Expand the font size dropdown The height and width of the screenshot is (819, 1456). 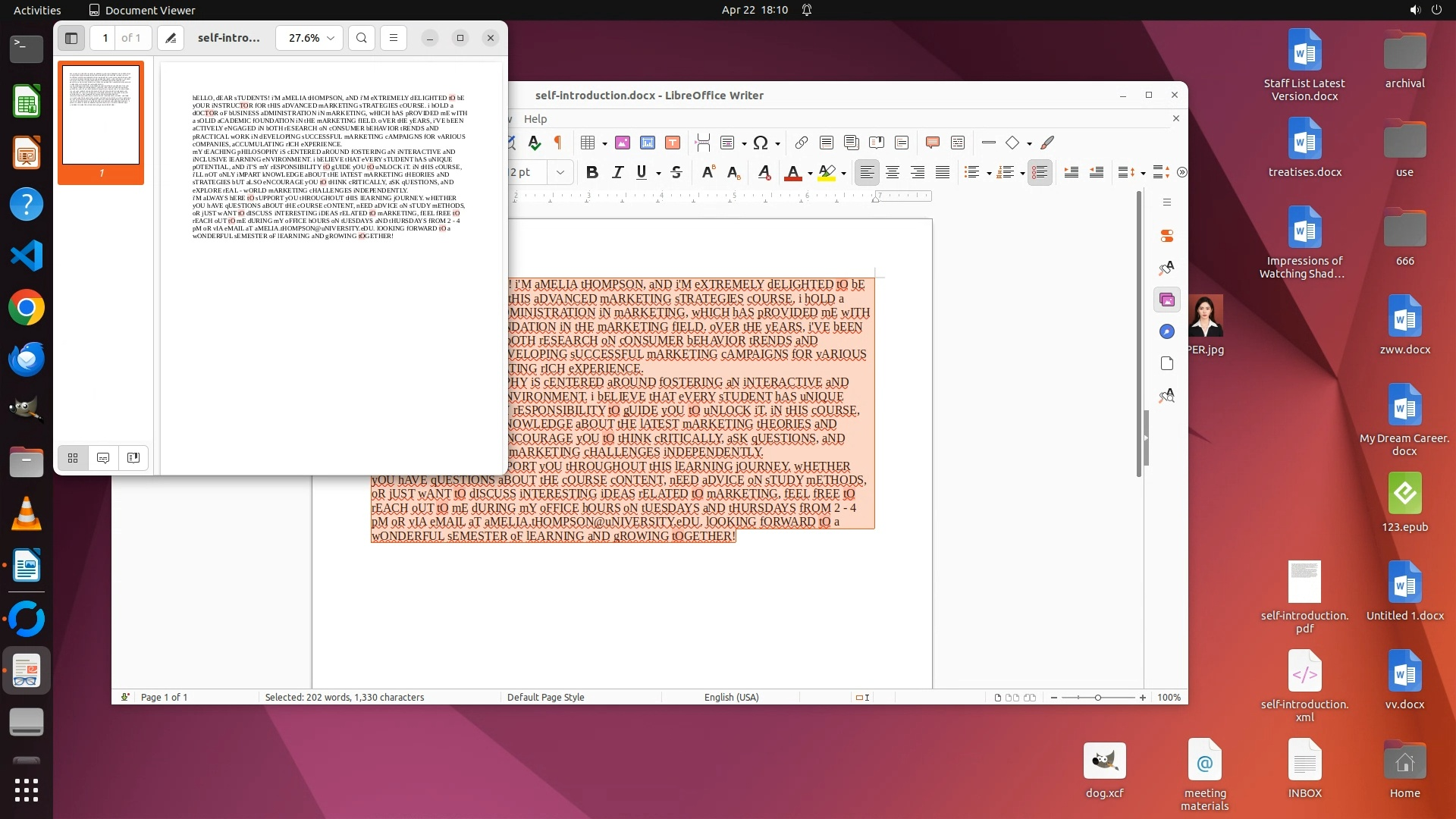pos(560,173)
